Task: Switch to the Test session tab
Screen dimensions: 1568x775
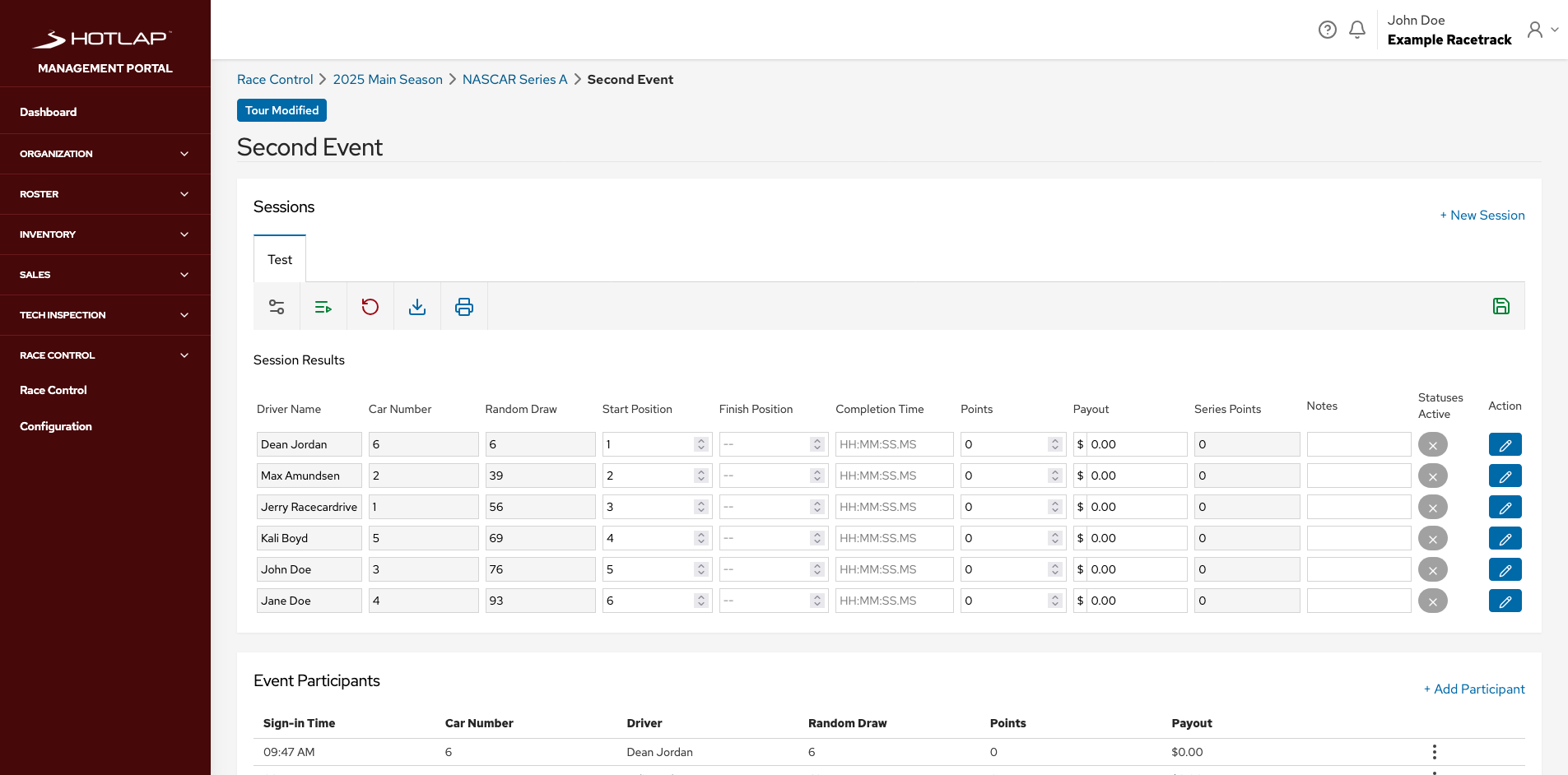Action: tap(279, 259)
